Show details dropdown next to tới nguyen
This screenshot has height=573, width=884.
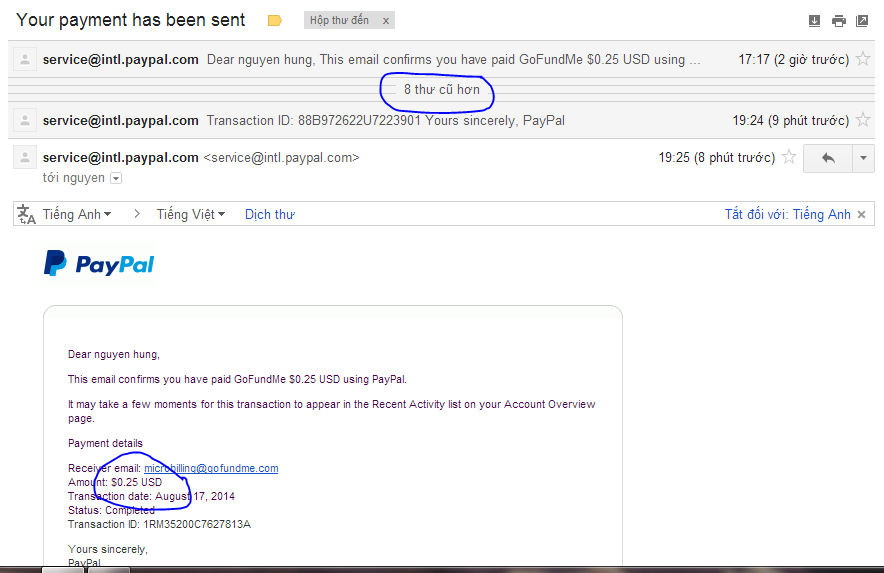(x=116, y=178)
